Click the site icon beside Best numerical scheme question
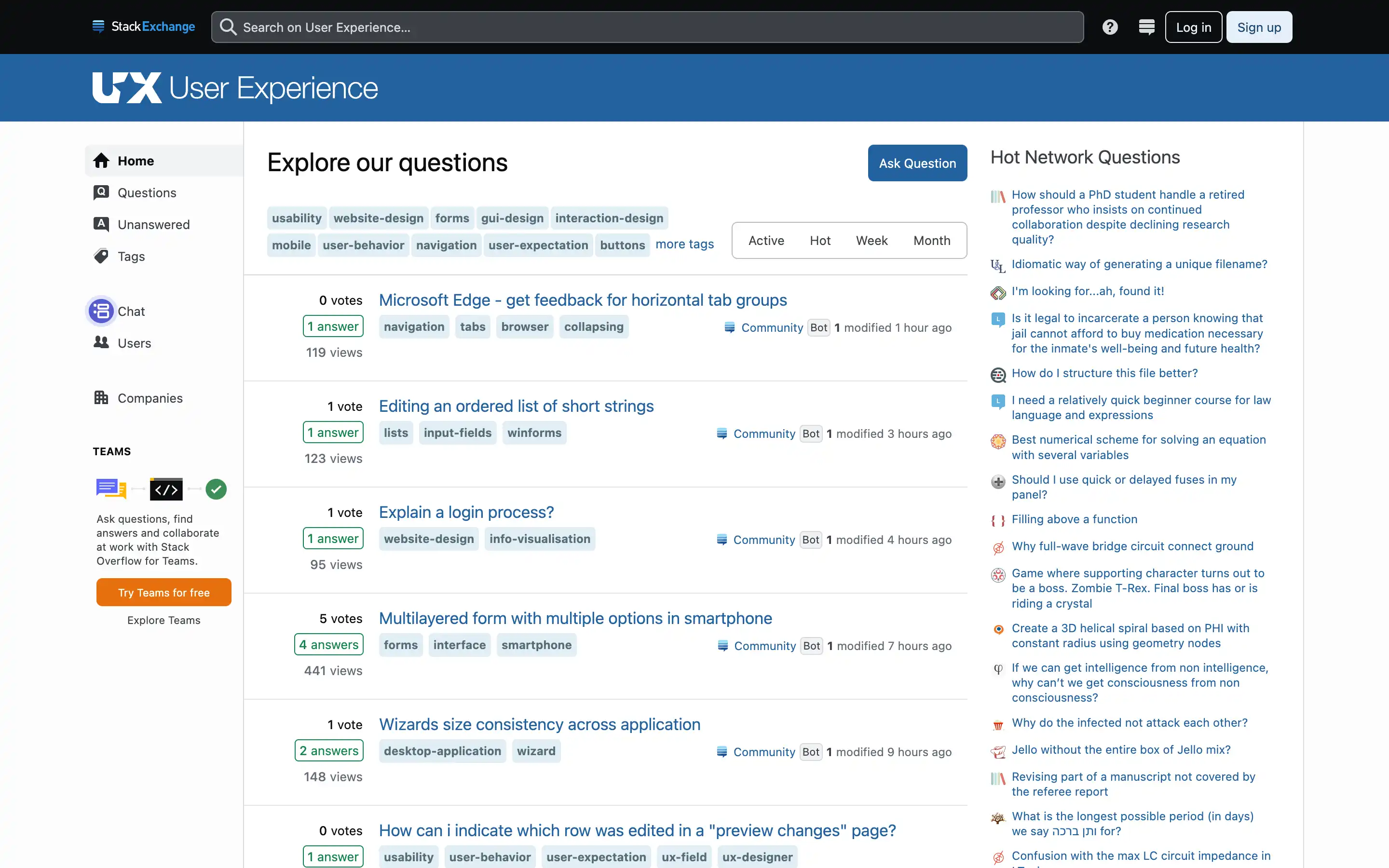The width and height of the screenshot is (1389, 868). point(998,442)
